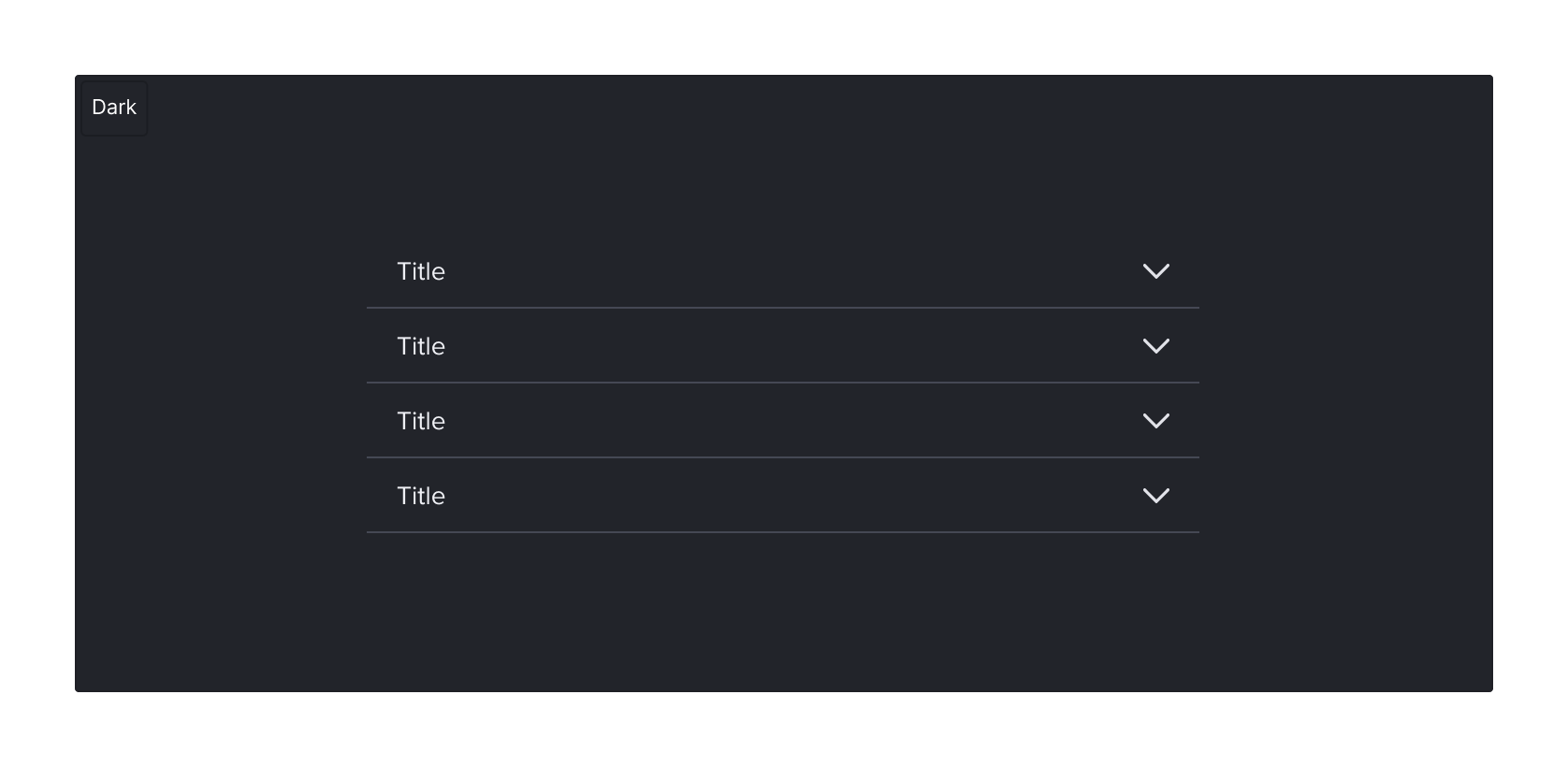Click the middle of the second accordion row
This screenshot has height=767, width=1568.
tap(782, 346)
